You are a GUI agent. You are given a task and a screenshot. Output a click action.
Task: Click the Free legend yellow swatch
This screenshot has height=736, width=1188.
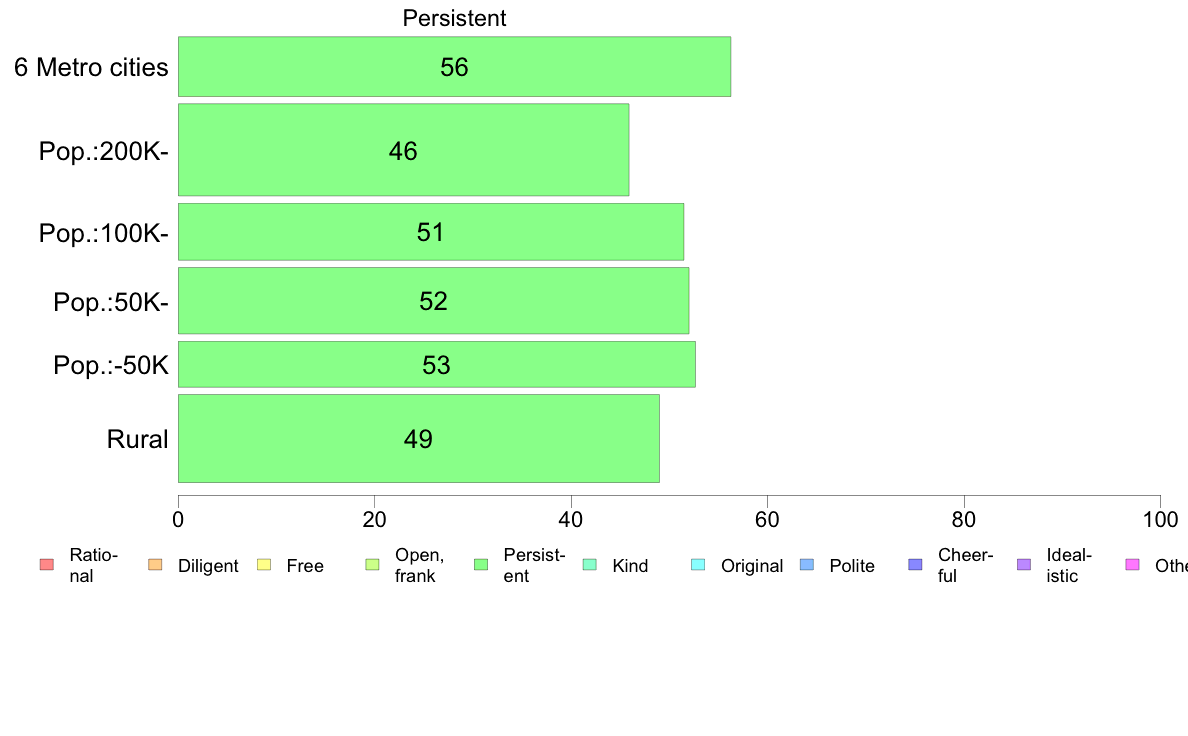pos(264,565)
